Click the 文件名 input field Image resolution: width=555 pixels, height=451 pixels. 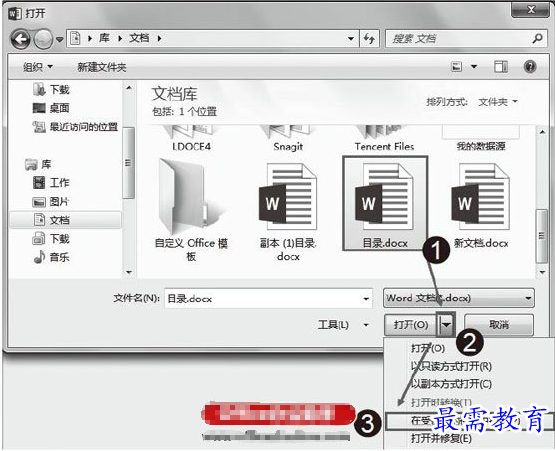pos(268,298)
